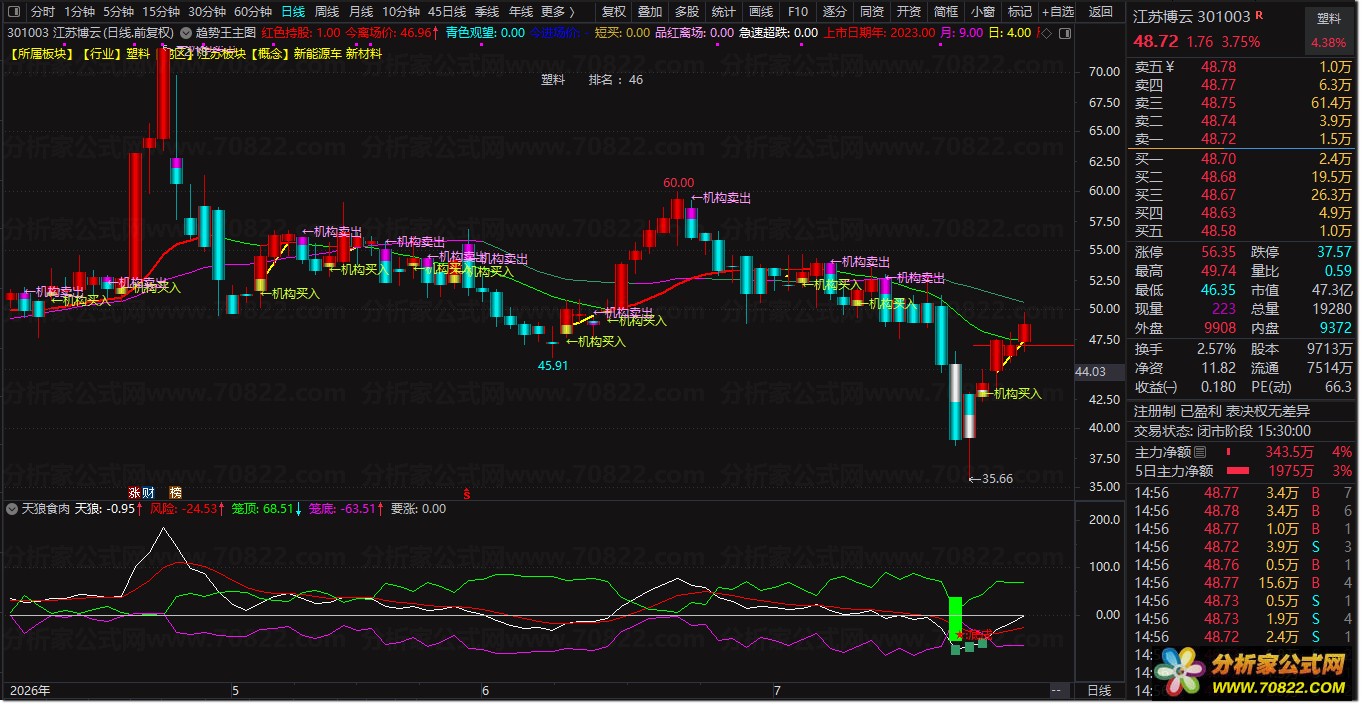Click the 逐分 button
Image resolution: width=1362 pixels, height=704 pixels.
click(835, 12)
